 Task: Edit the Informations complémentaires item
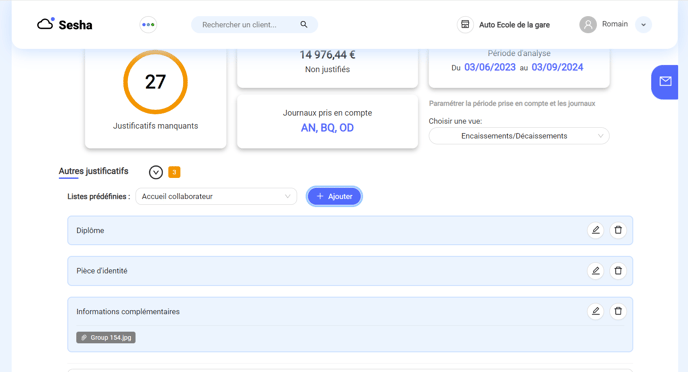pos(595,311)
